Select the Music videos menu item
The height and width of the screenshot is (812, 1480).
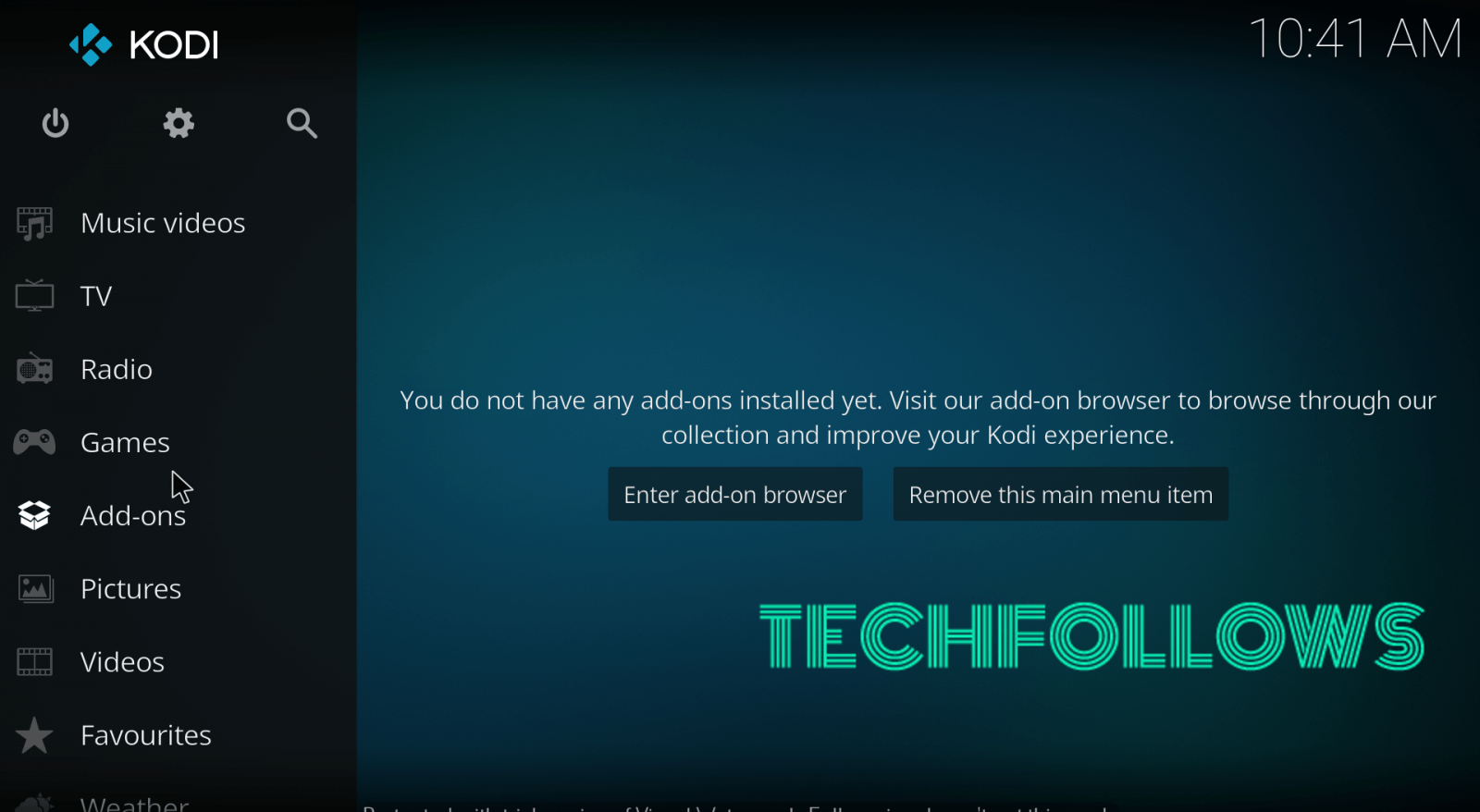[163, 223]
